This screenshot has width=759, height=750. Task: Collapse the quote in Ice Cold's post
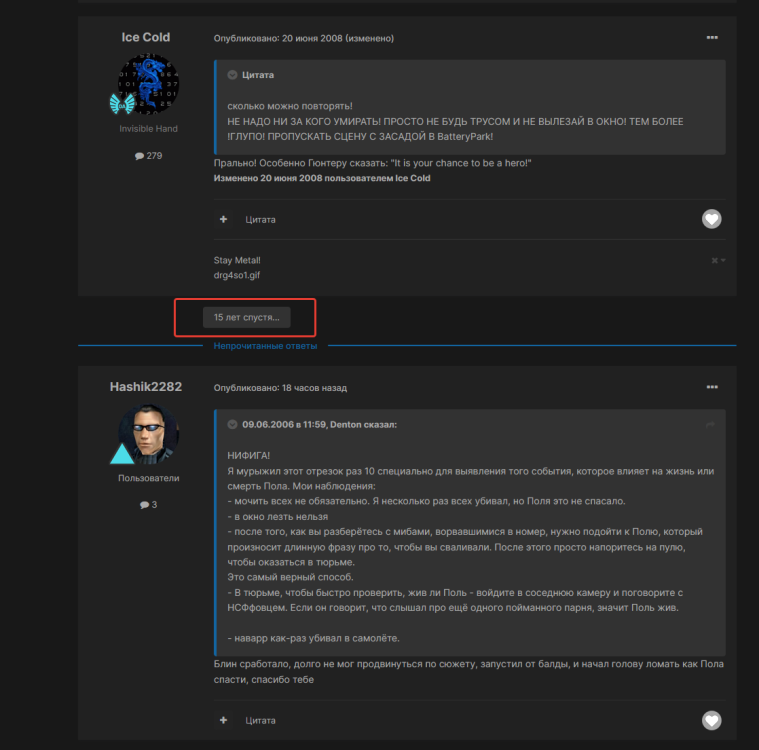click(232, 75)
